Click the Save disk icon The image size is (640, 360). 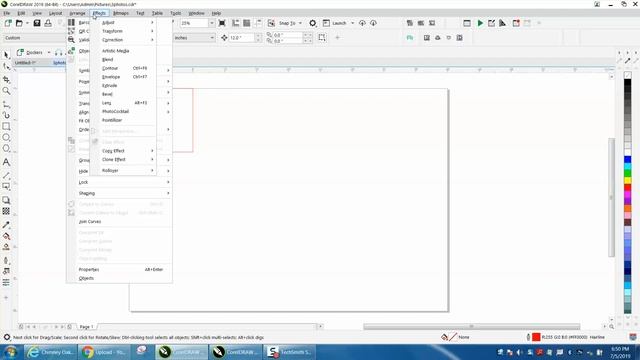tap(37, 23)
